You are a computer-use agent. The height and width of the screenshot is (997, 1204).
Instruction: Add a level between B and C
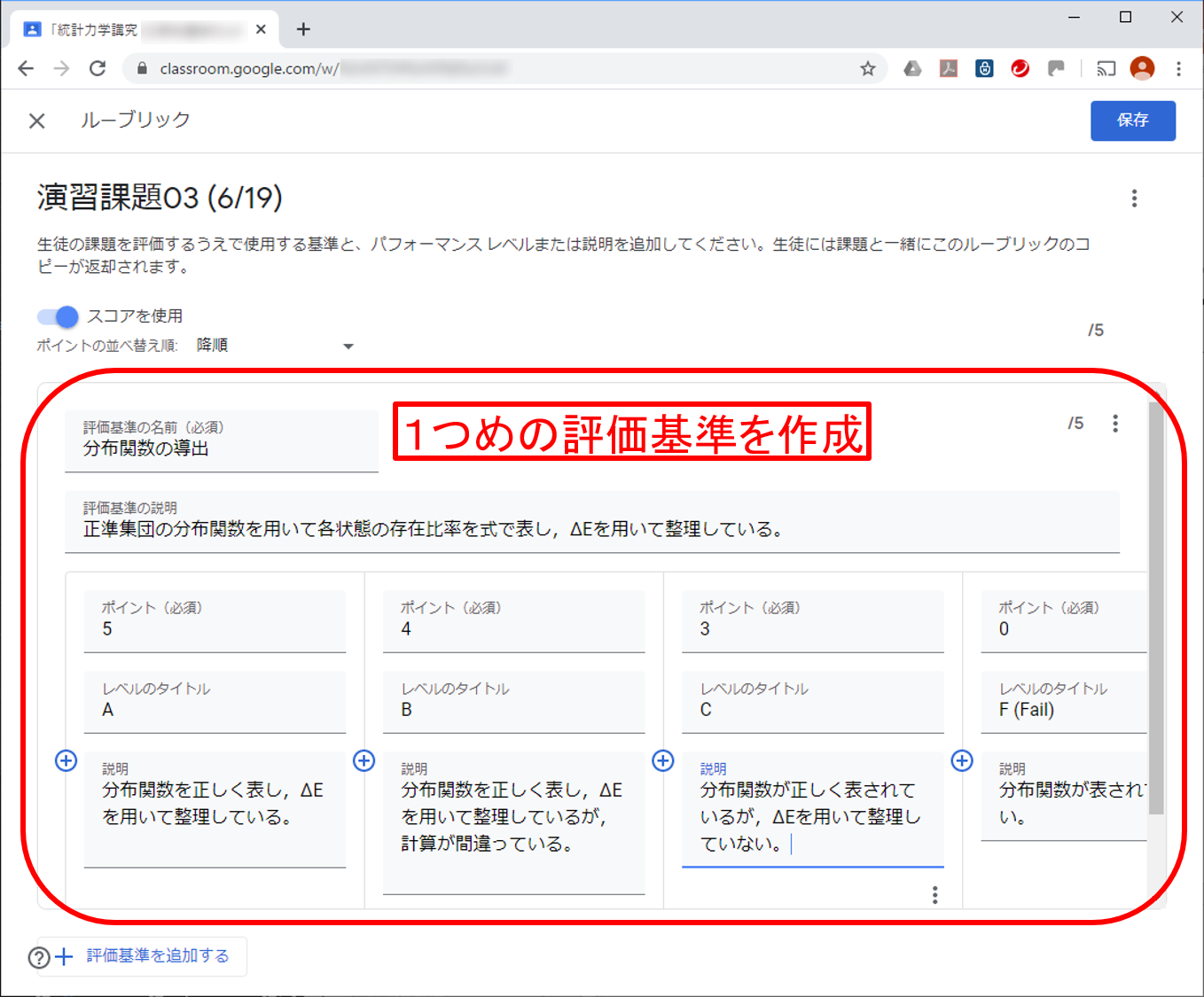pos(663,760)
